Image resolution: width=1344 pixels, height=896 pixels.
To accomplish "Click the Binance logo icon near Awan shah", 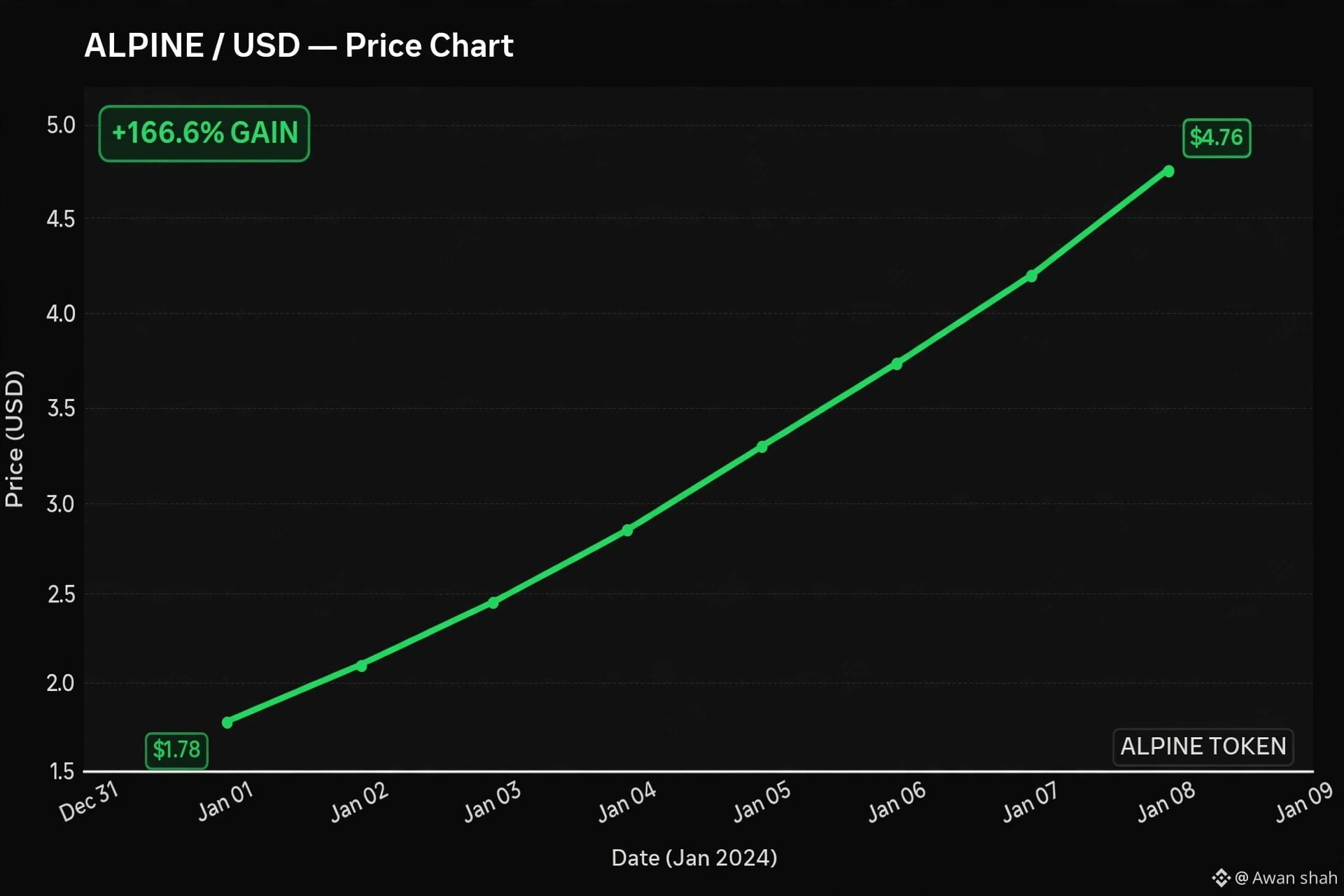I will click(x=1221, y=877).
